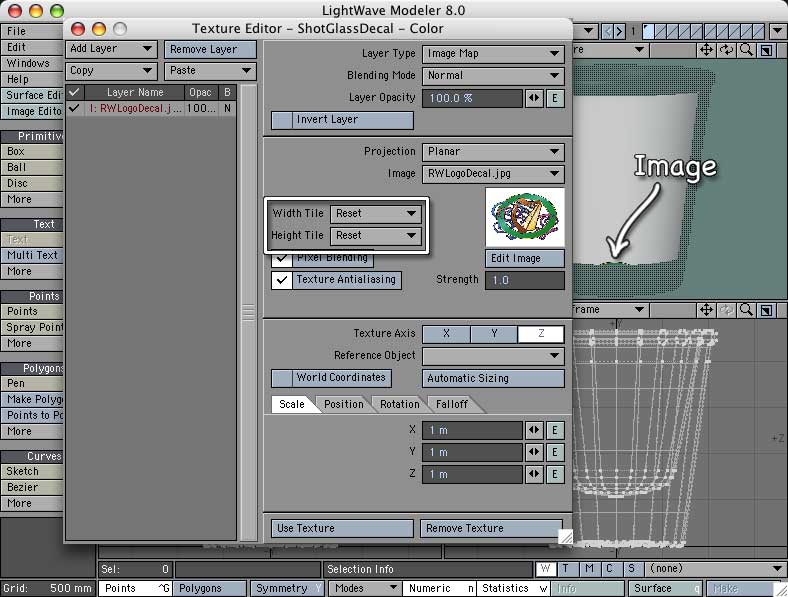Select texture axis X
Viewport: 788px width, 597px height.
pos(446,334)
